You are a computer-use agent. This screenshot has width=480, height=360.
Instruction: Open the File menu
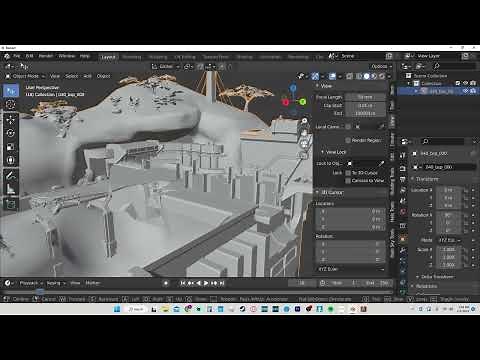pyautogui.click(x=17, y=56)
